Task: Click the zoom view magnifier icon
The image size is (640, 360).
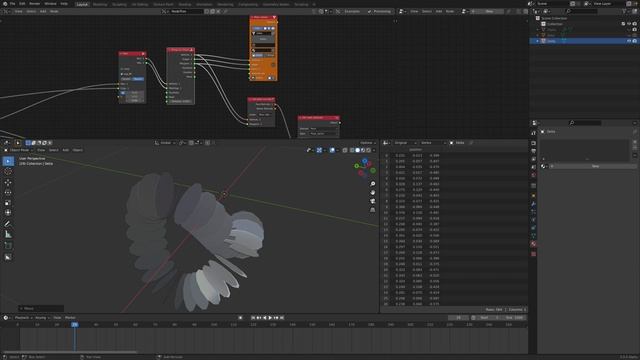Action: tap(373, 184)
